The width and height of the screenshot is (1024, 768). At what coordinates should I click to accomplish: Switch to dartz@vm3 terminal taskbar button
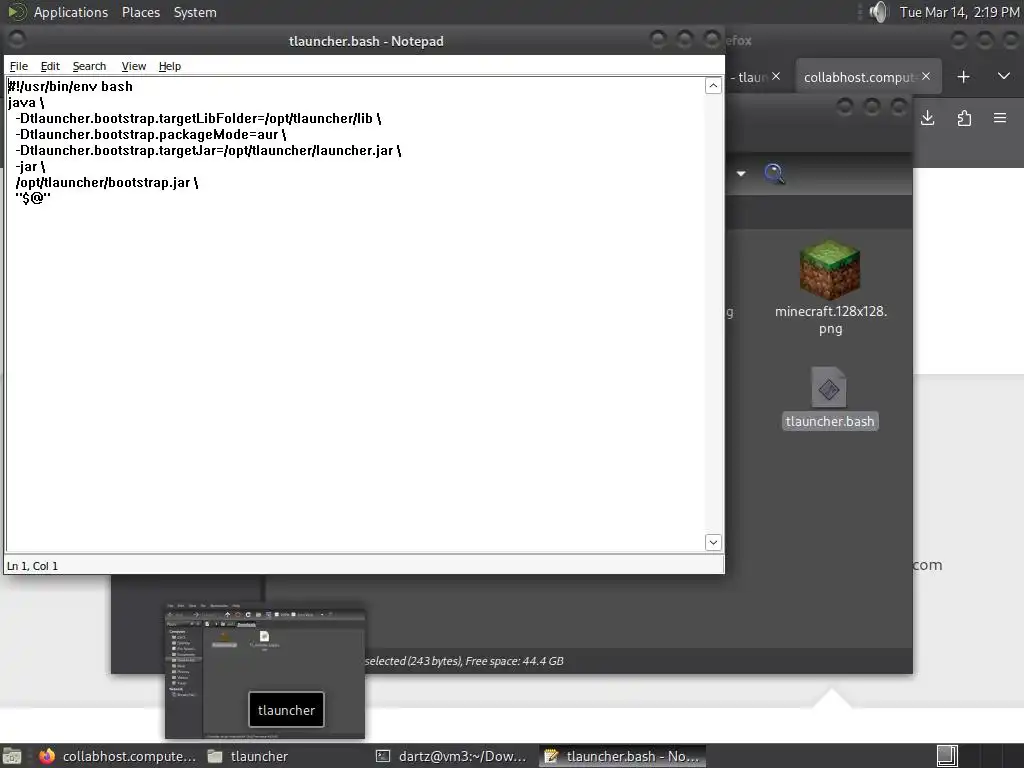(x=452, y=756)
